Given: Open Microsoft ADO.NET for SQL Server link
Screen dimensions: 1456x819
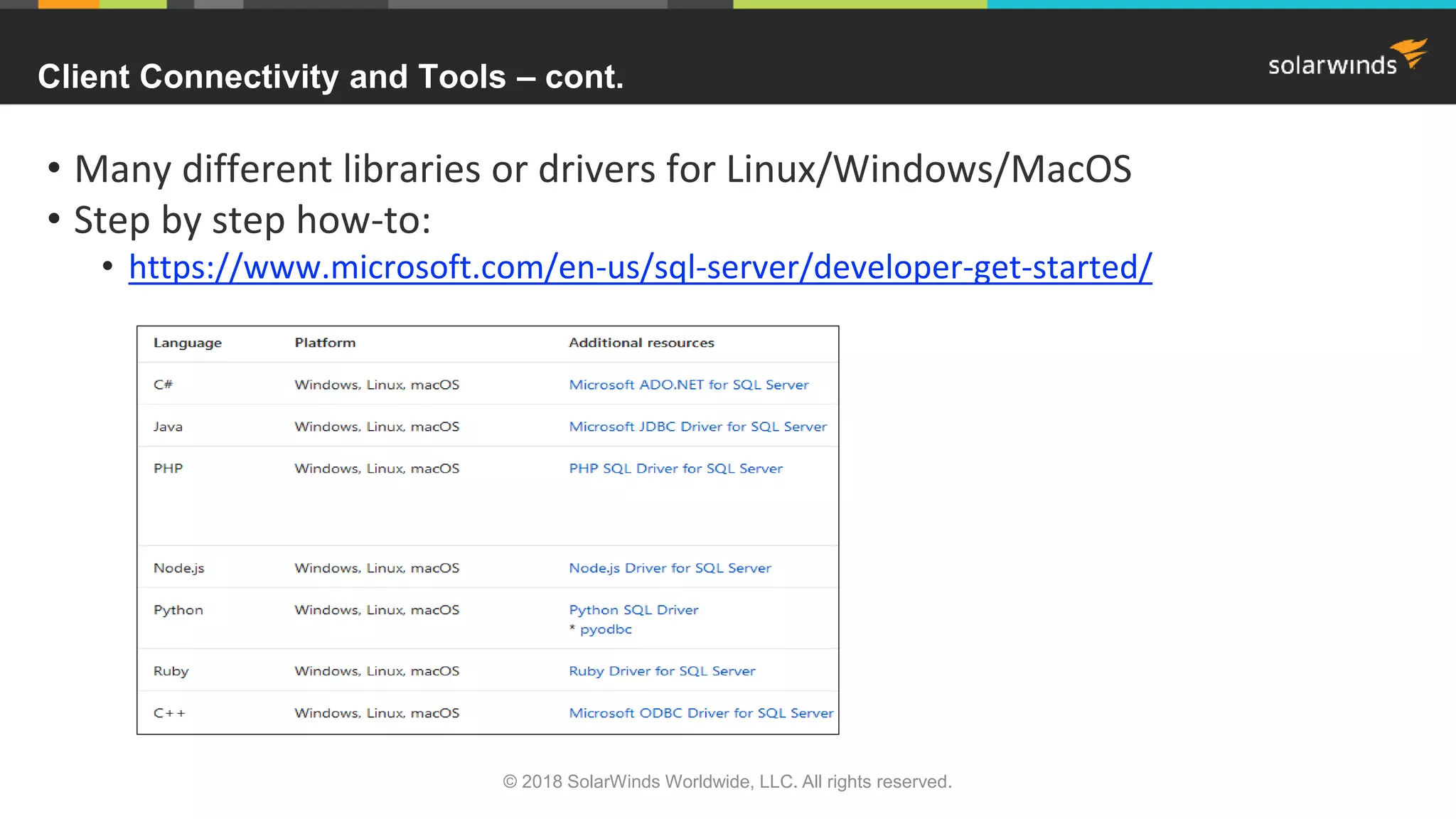Looking at the screenshot, I should (x=688, y=385).
